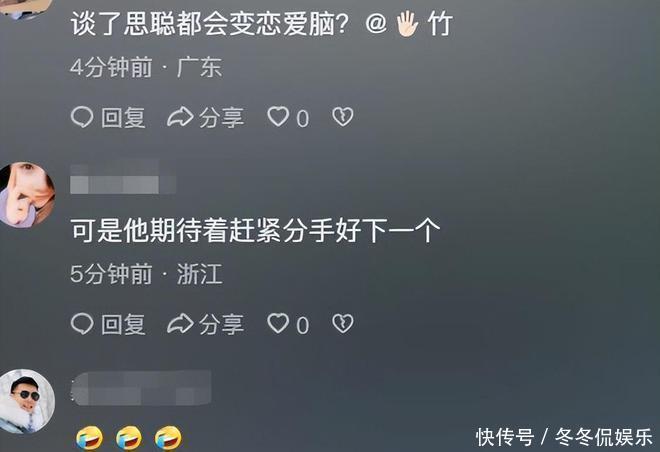
Task: Open blurred username beside sunglasses avatar
Action: (x=141, y=388)
